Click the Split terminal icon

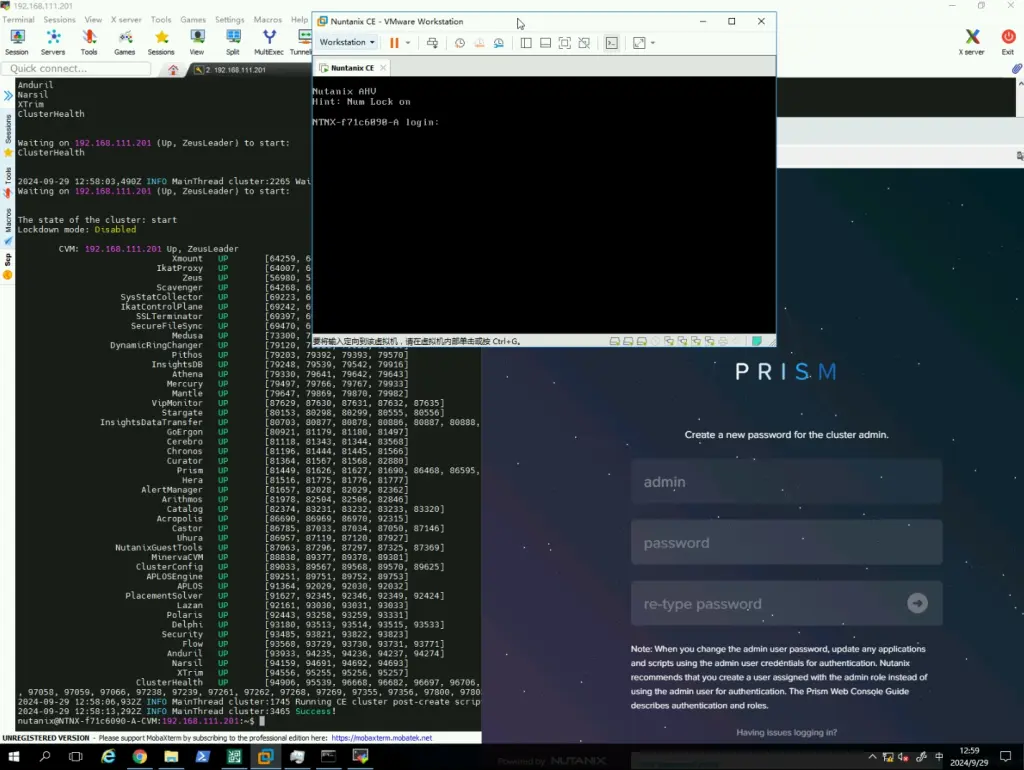point(233,42)
